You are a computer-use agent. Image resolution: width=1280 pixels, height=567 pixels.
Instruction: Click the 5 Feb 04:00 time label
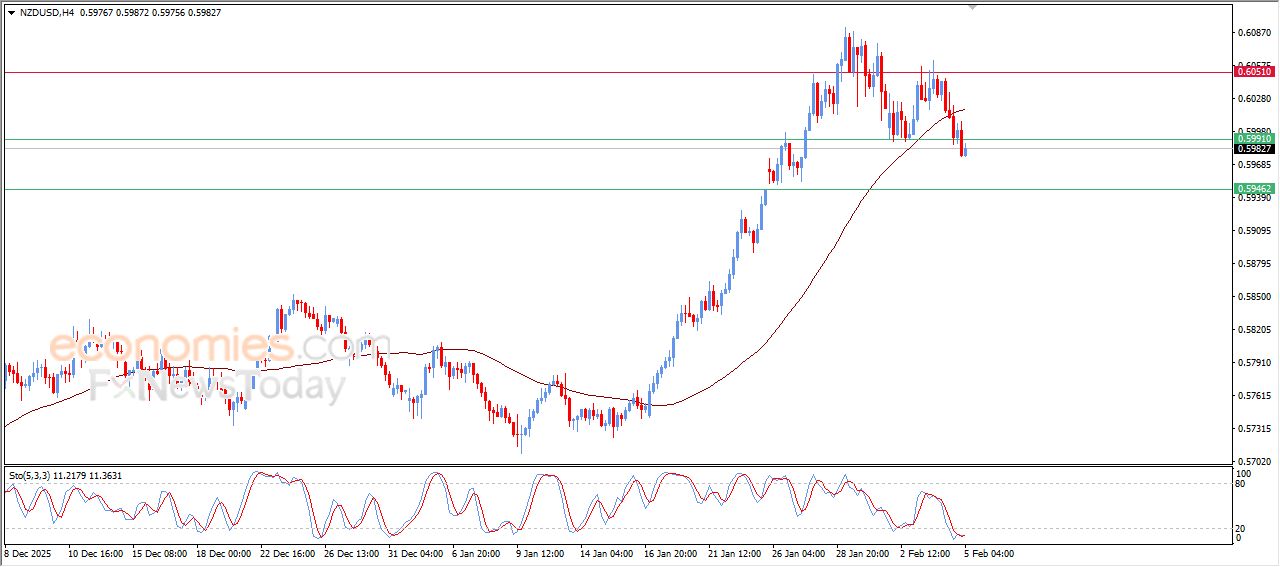[988, 553]
